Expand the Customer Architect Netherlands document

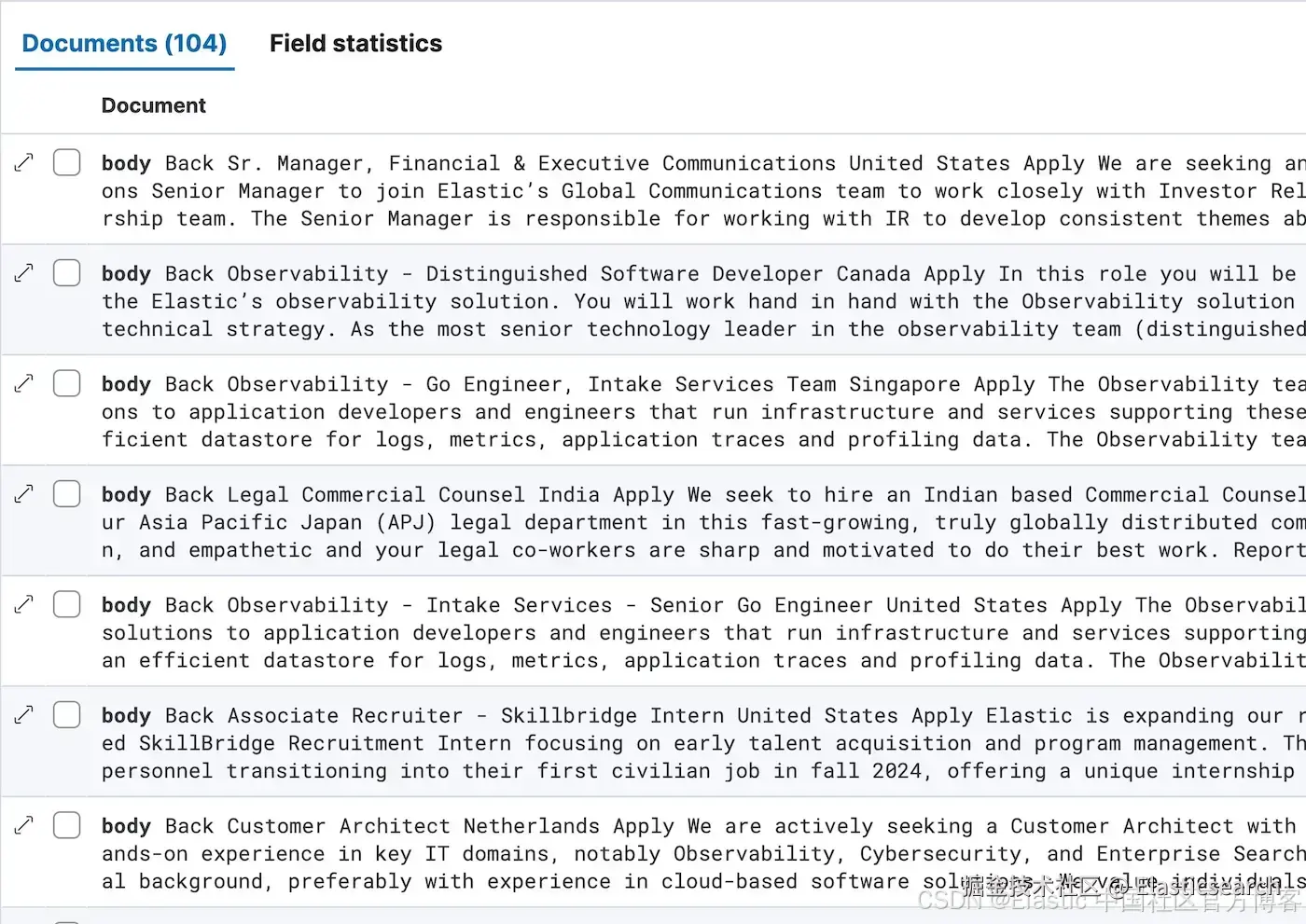(x=24, y=825)
